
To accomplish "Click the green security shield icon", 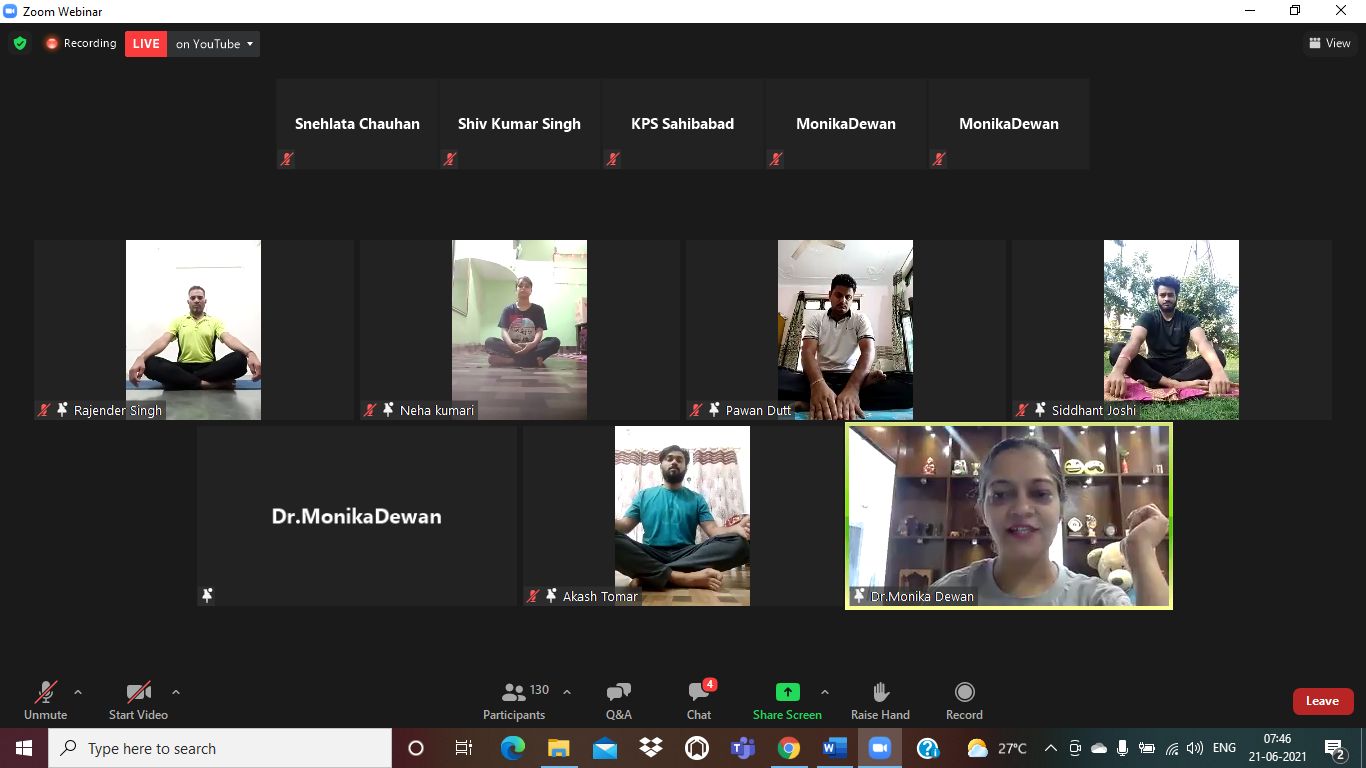I will (19, 43).
